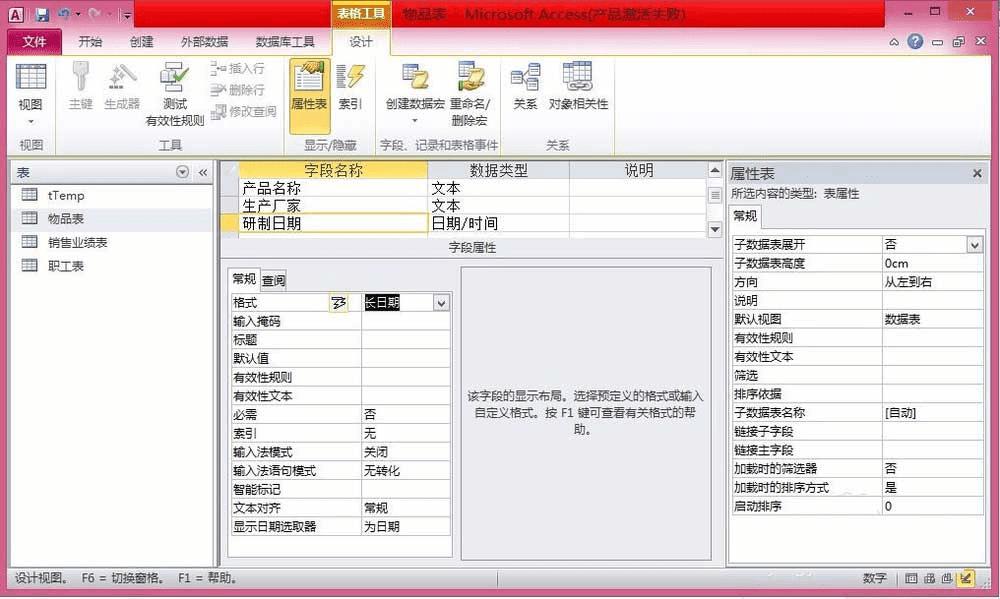Open the 索引 indexes icon
Viewport: 1000px width, 599px height.
click(x=350, y=86)
